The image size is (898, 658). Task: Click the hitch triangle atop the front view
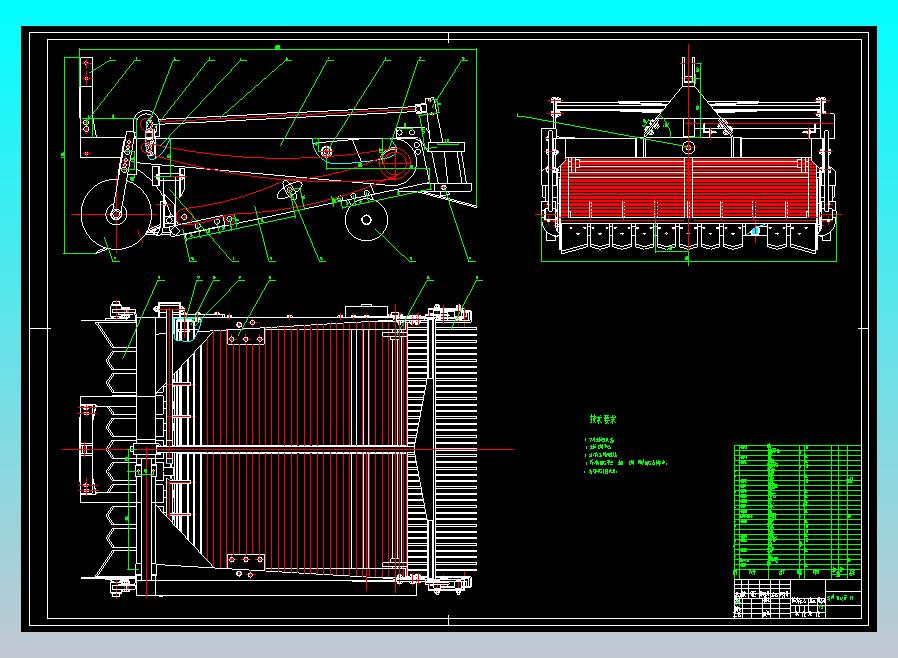click(688, 112)
